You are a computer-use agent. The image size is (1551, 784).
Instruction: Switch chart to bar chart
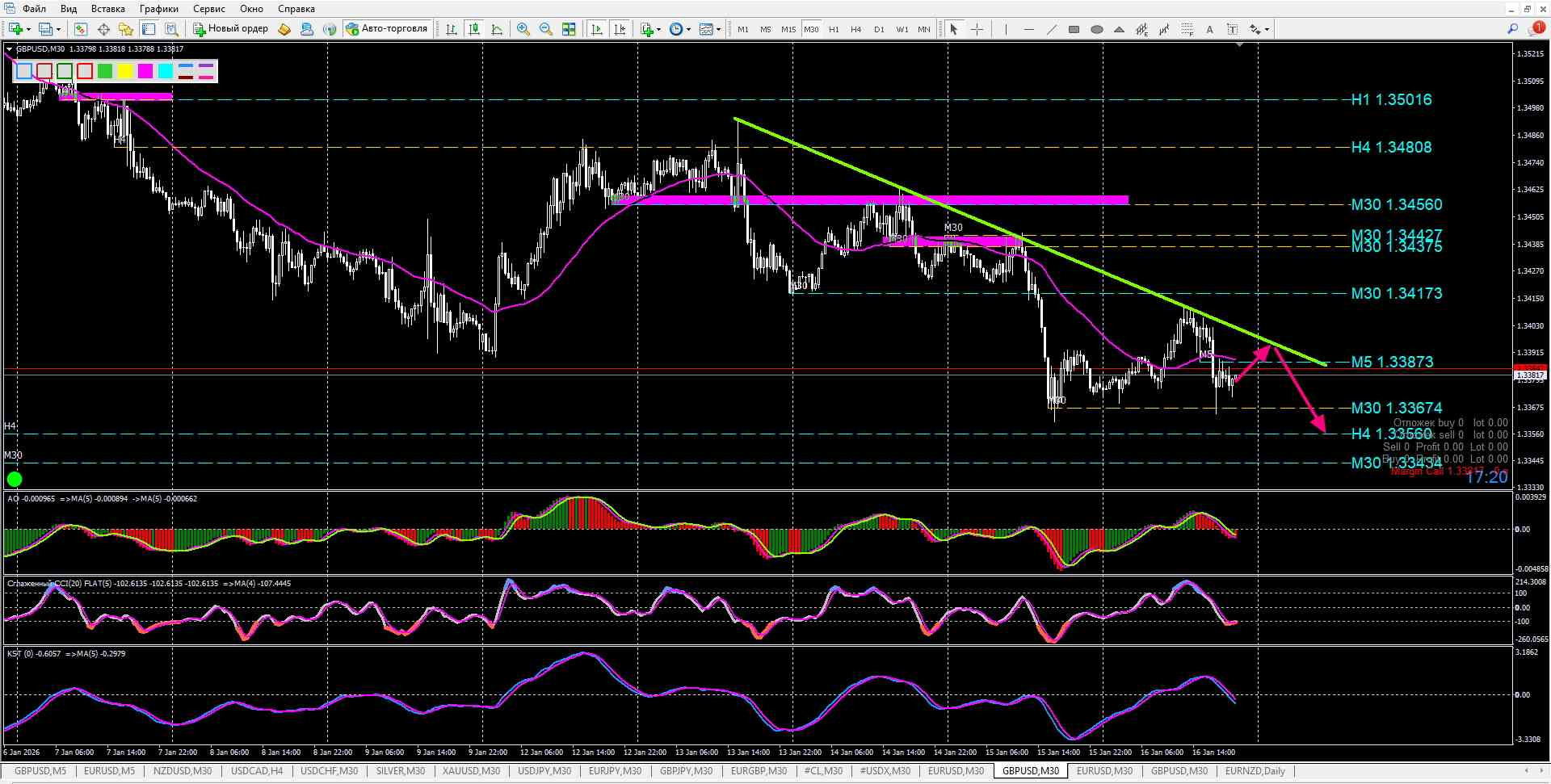point(451,29)
